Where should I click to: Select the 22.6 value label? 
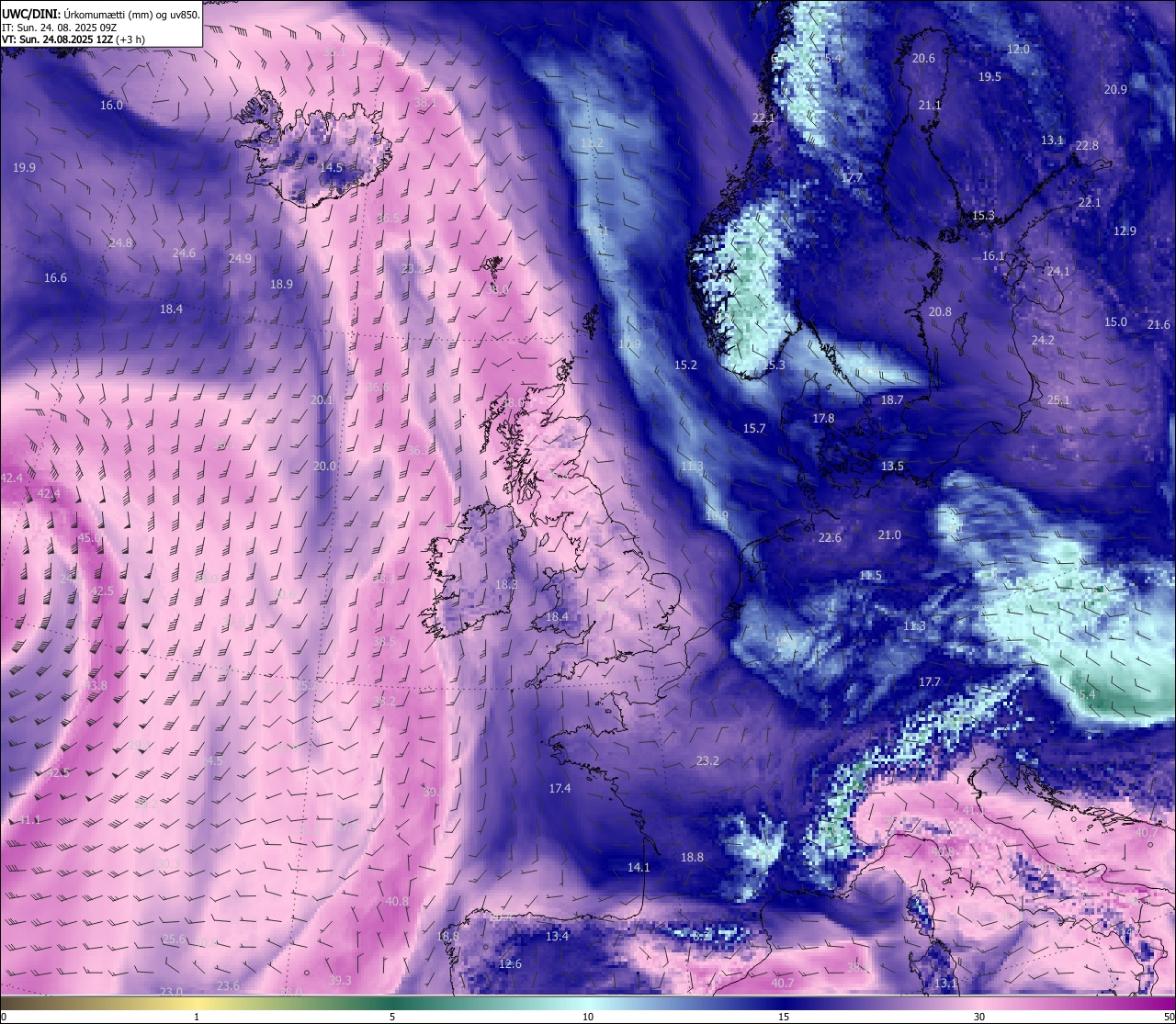(830, 538)
